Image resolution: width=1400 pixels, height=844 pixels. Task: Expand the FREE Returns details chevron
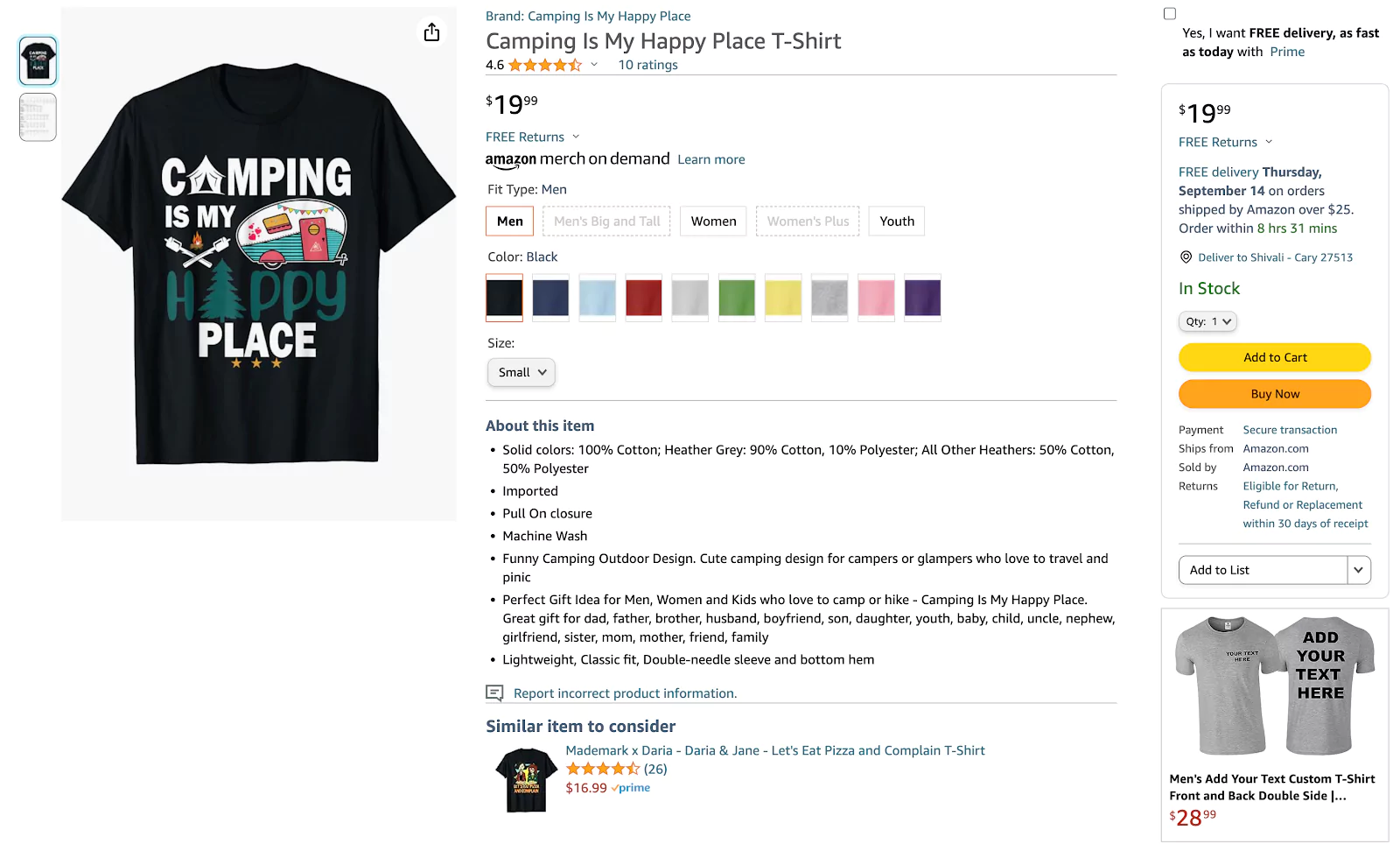pyautogui.click(x=576, y=137)
